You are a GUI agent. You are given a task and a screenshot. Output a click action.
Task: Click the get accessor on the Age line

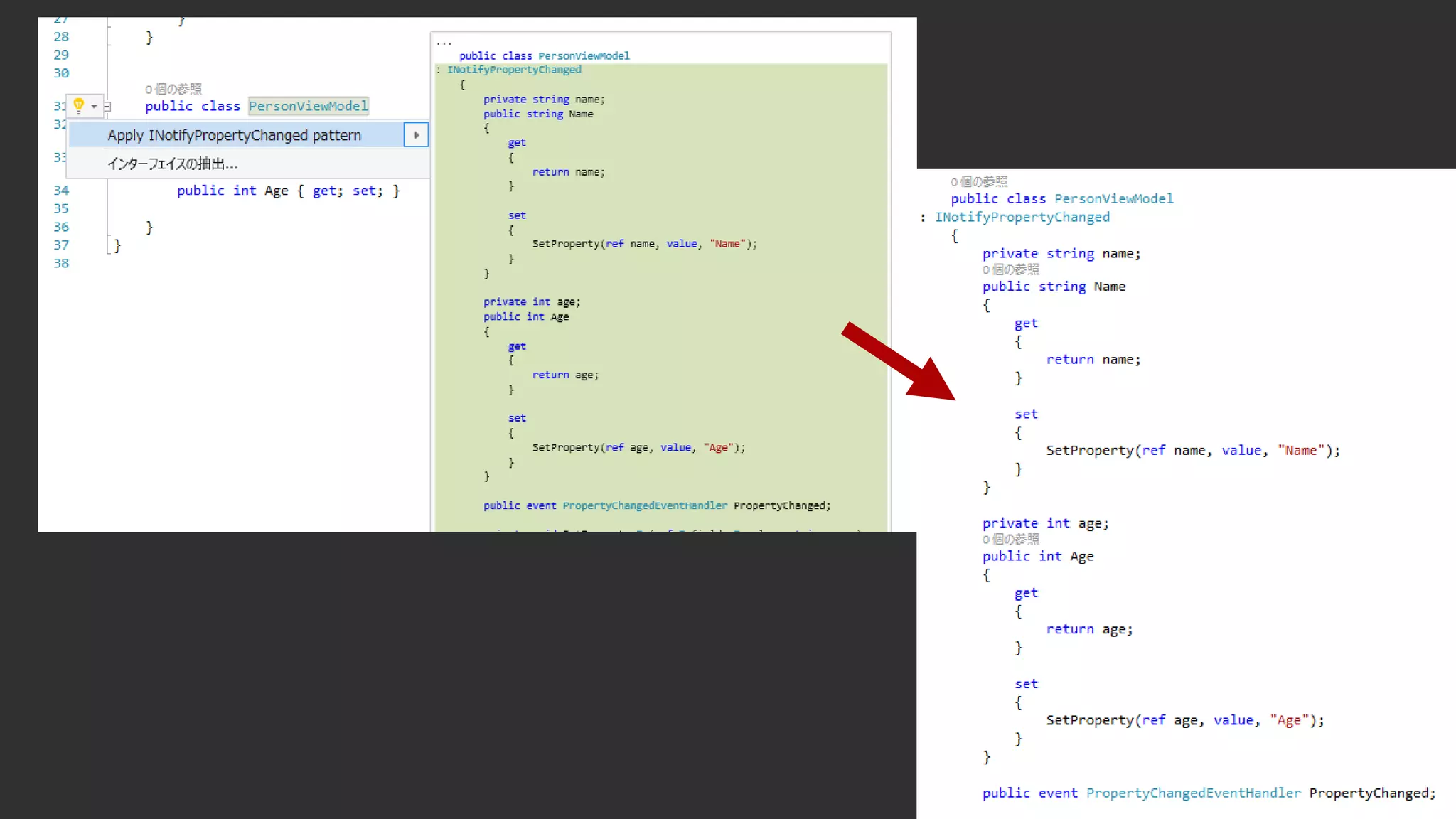(x=323, y=191)
